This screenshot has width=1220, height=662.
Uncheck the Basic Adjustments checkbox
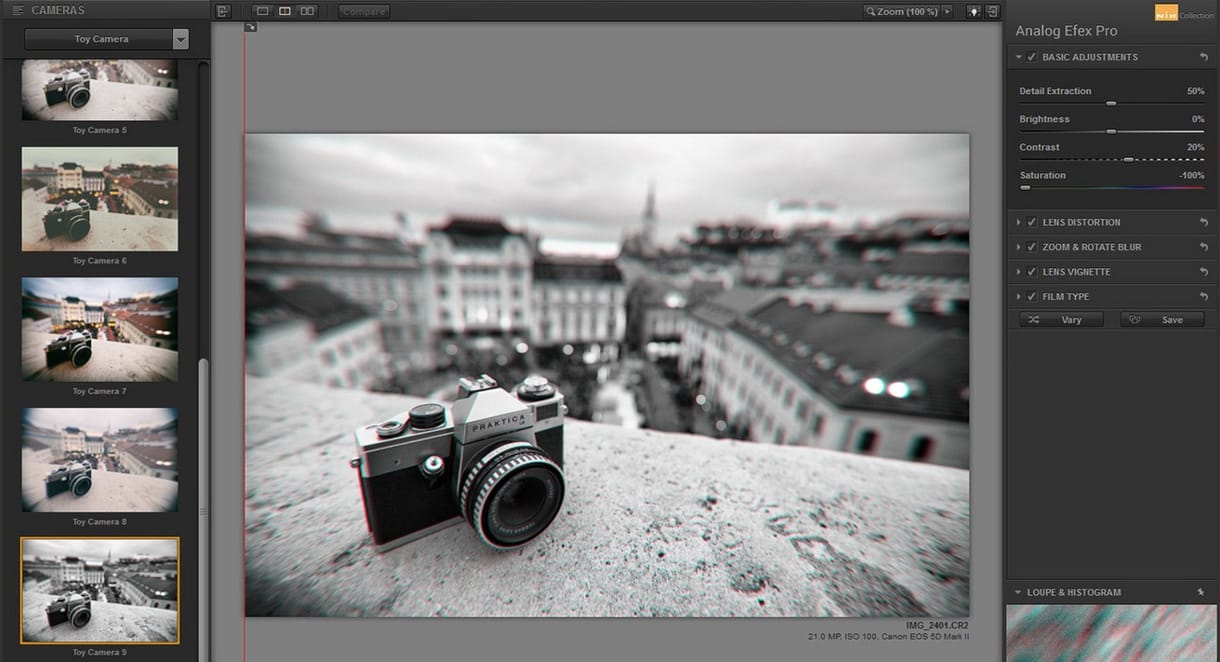point(1032,57)
